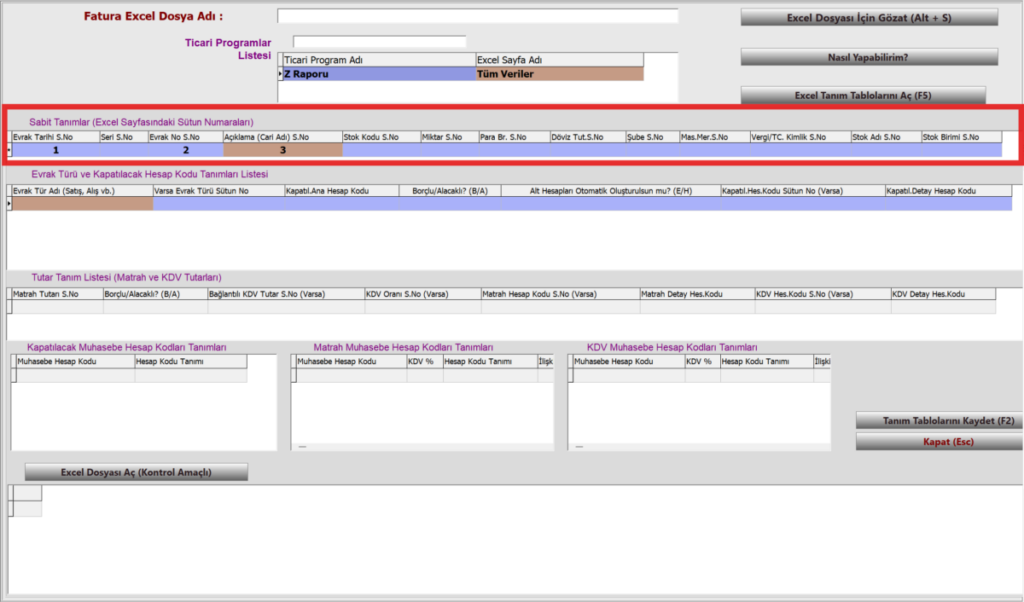This screenshot has width=1024, height=602.
Task: Select the empty Evrak Tür Adı cell
Action: [82, 204]
